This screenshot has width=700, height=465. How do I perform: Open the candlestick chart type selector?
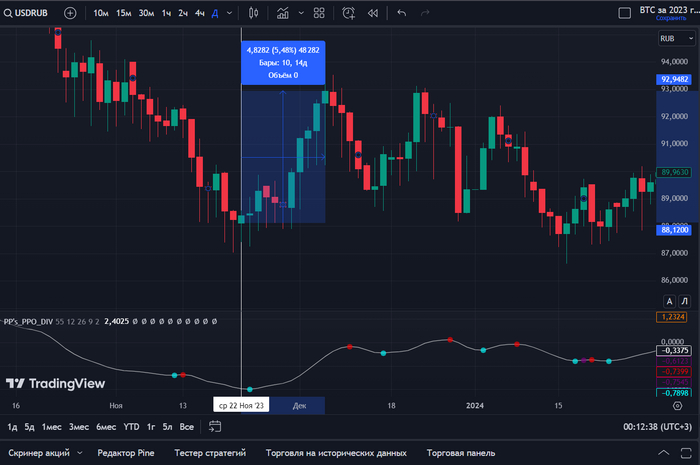253,13
